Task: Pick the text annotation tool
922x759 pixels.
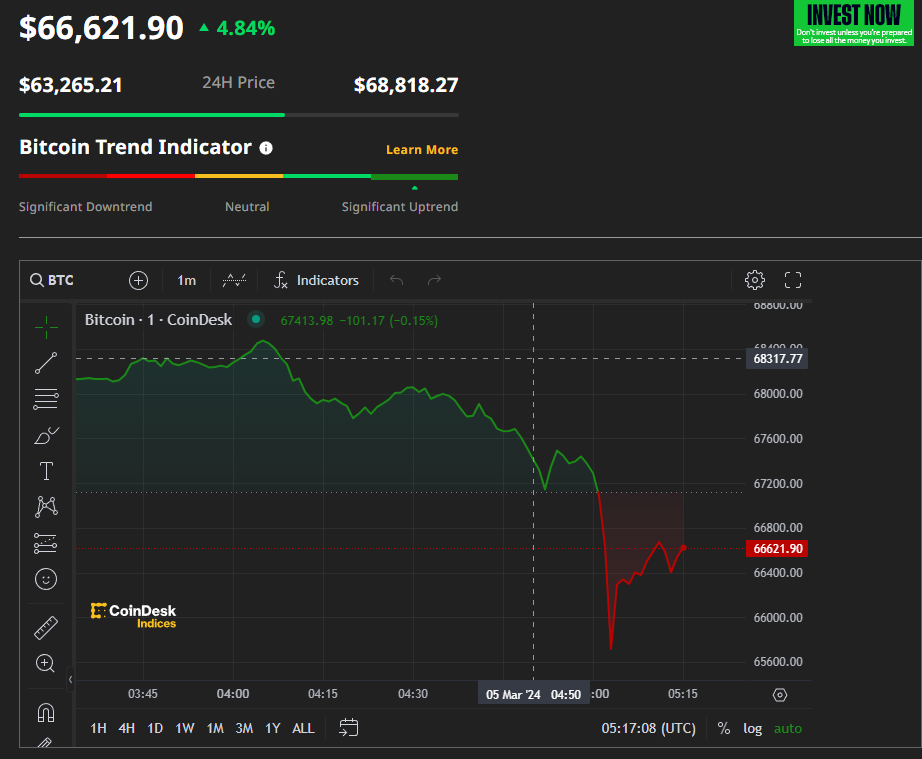Action: click(46, 470)
